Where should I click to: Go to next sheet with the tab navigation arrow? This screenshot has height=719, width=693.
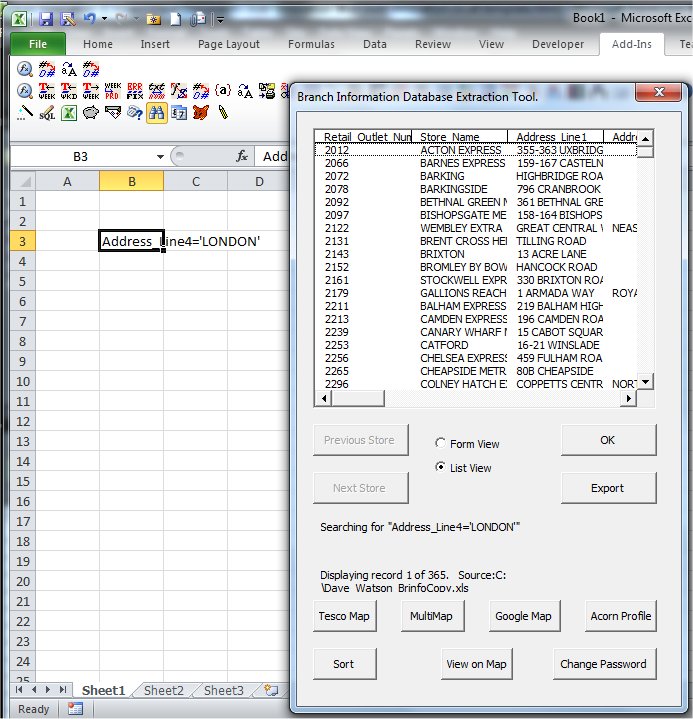(48, 690)
